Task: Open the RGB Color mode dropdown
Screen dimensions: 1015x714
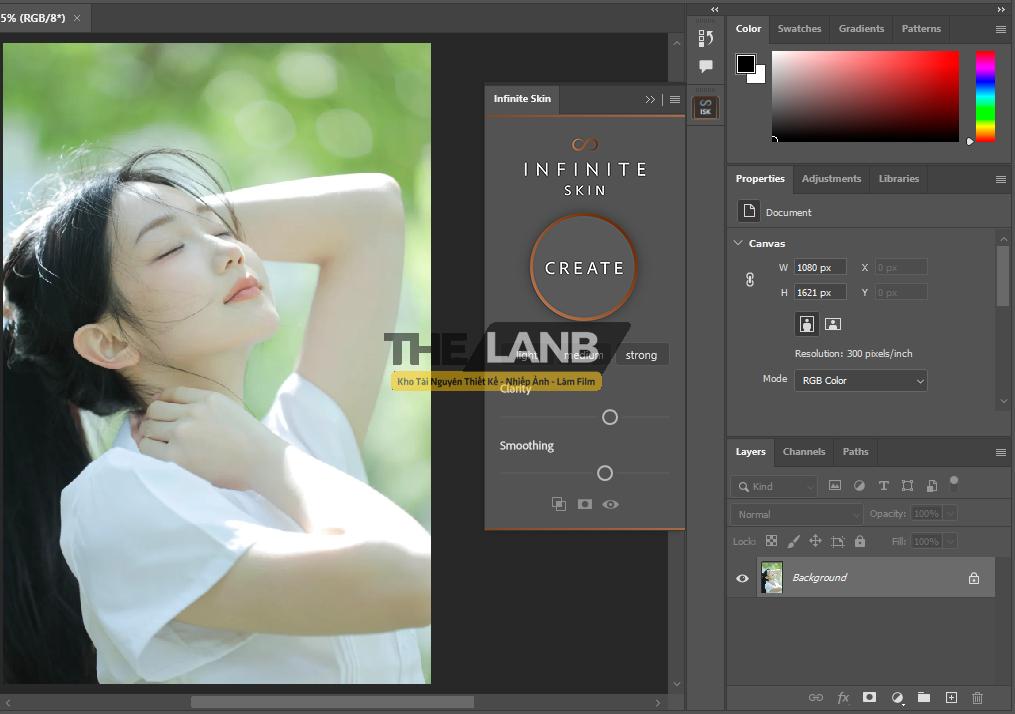Action: click(860, 380)
